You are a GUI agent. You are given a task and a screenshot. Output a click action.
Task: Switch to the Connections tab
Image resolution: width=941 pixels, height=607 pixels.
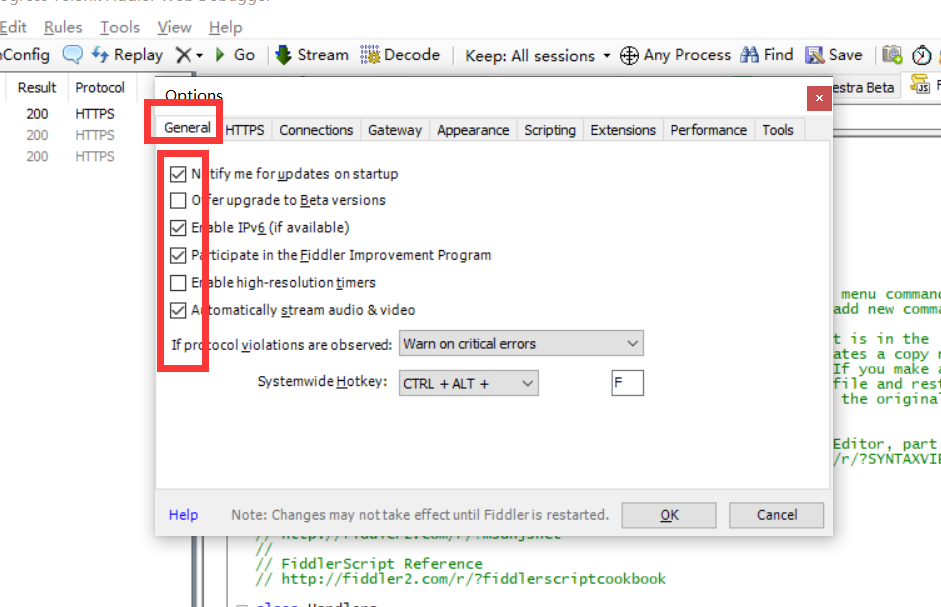[316, 130]
